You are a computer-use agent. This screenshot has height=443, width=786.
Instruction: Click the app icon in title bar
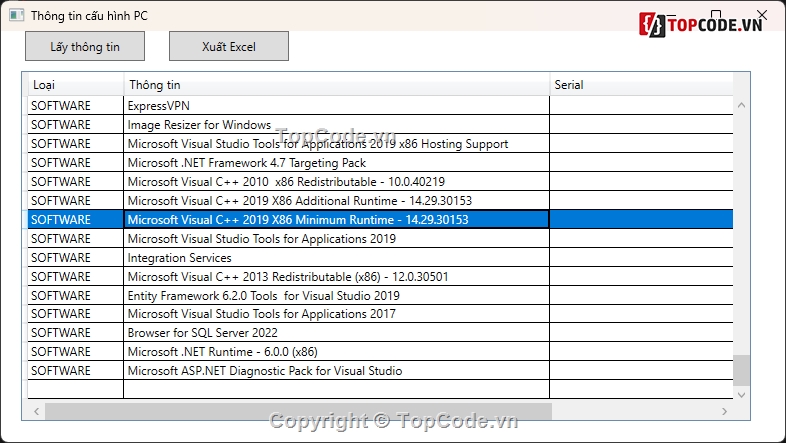pyautogui.click(x=16, y=16)
